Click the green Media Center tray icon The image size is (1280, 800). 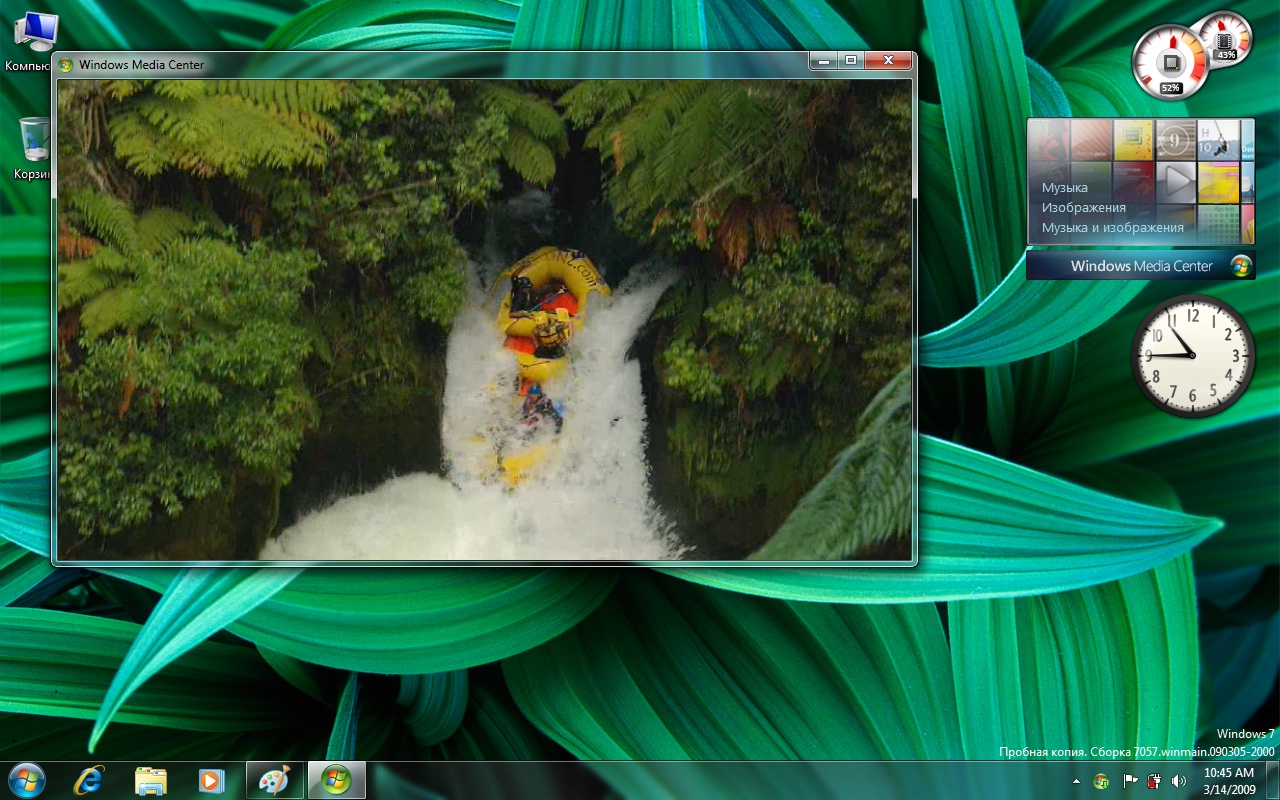pos(1101,781)
